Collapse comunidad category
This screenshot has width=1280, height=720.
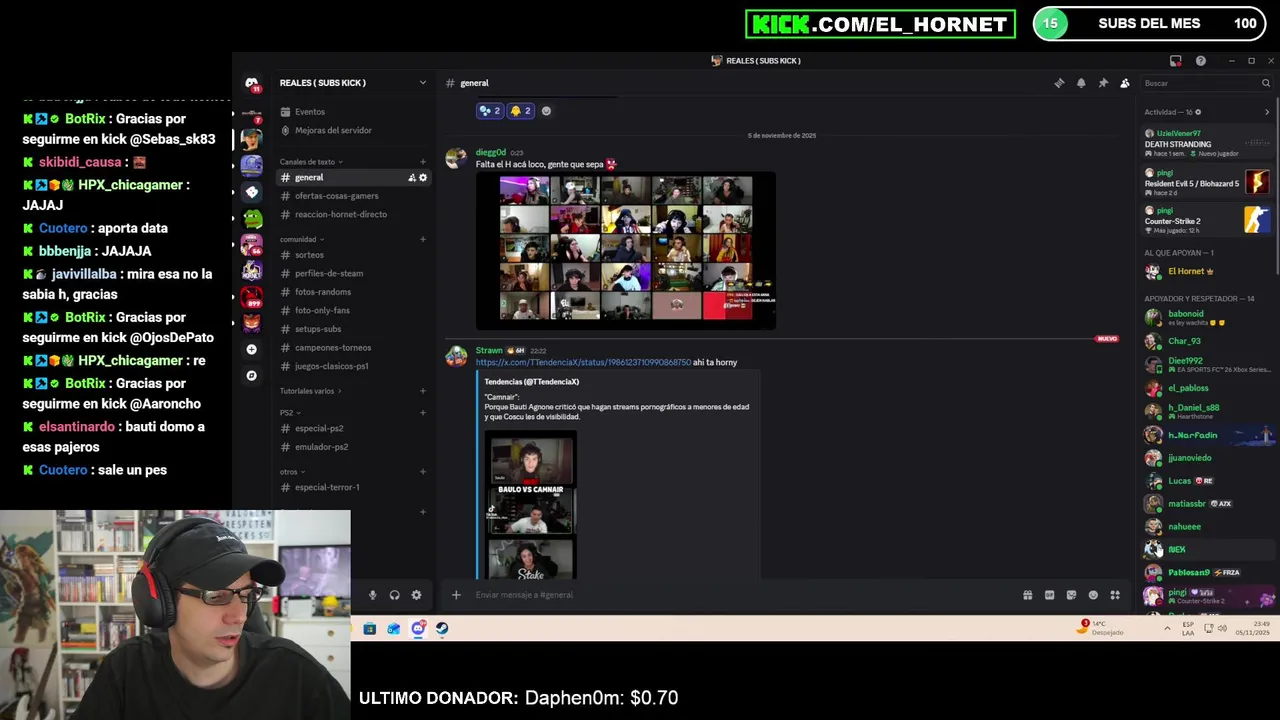point(301,240)
